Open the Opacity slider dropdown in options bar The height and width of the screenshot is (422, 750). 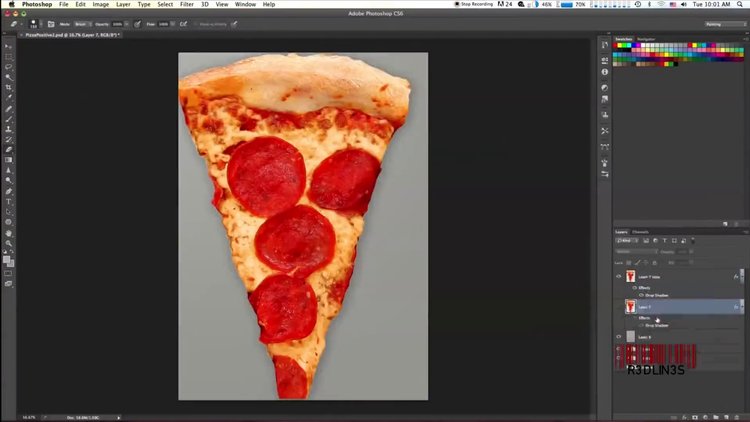point(126,24)
